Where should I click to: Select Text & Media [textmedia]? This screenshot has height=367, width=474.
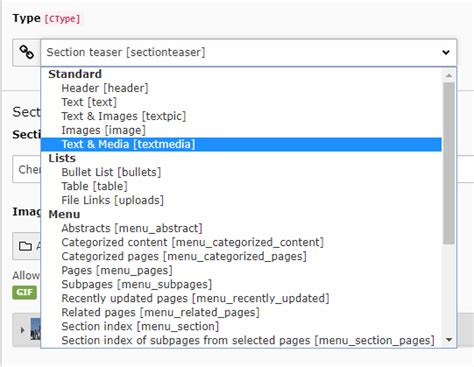pyautogui.click(x=241, y=144)
